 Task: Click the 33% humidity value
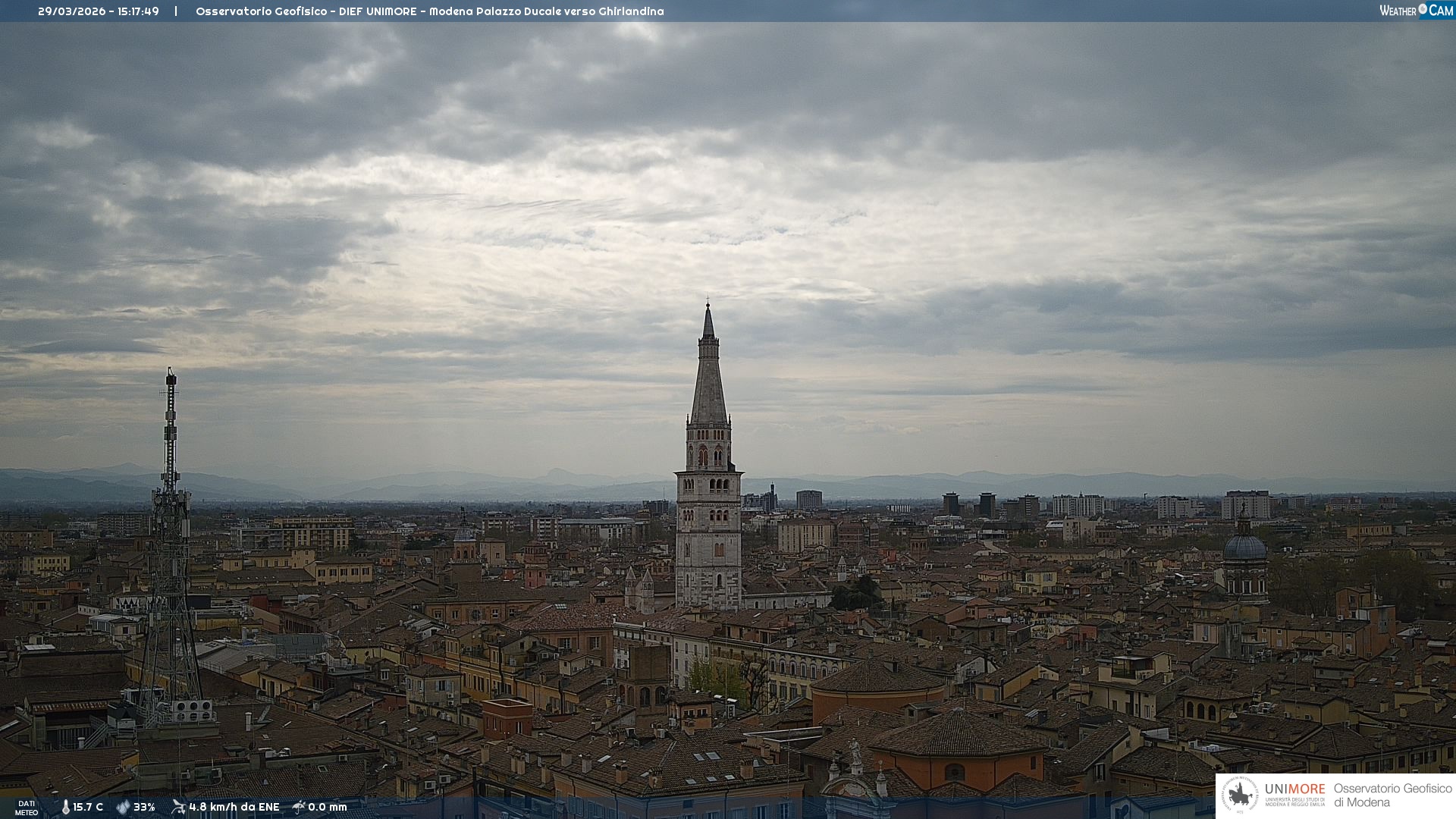click(x=144, y=808)
